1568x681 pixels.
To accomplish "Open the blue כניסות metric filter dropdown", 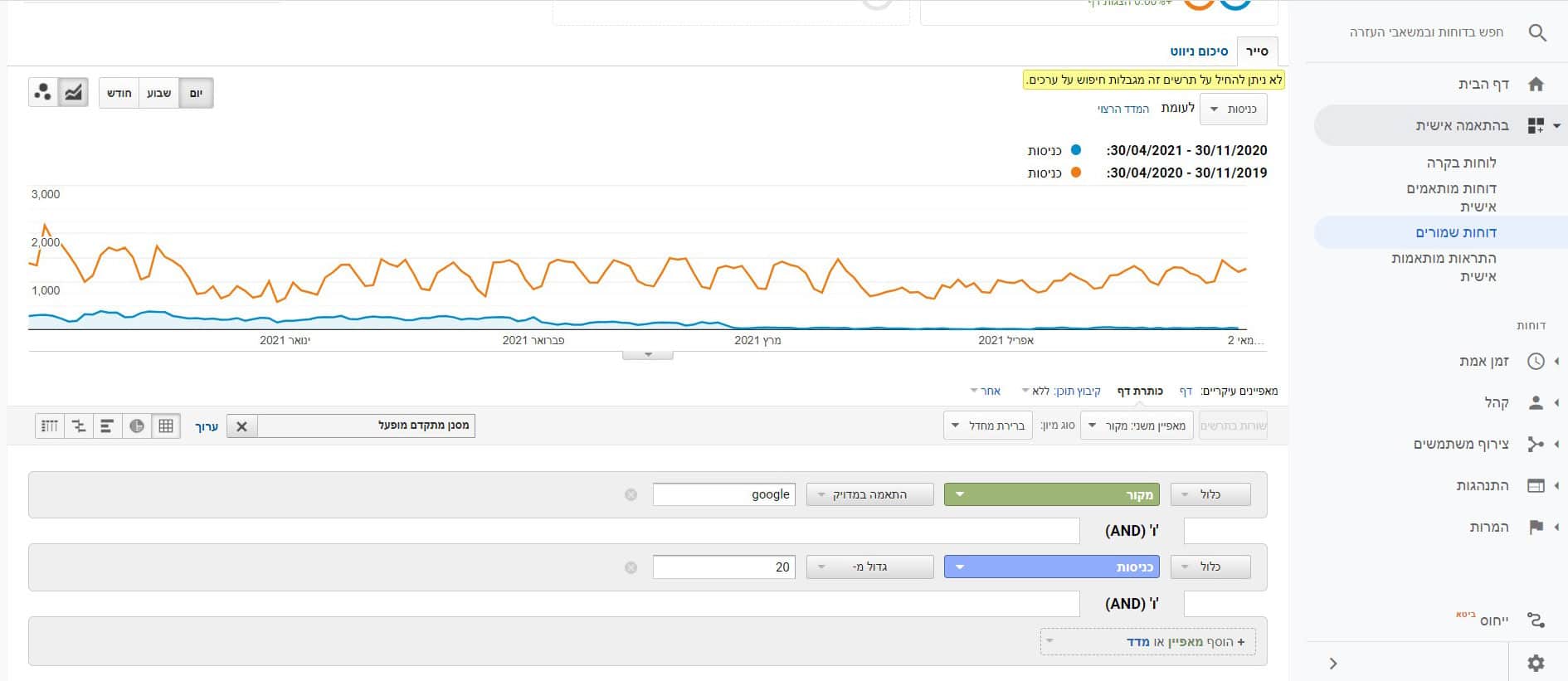I will coord(1052,567).
